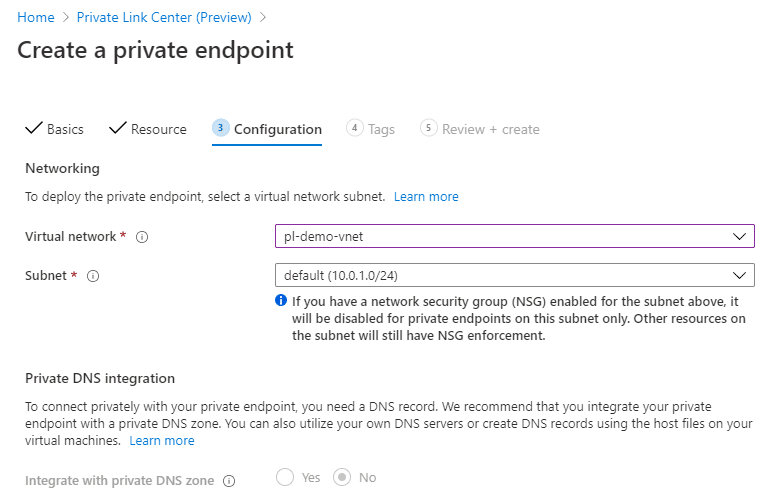Click the Virtual network info icon
The width and height of the screenshot is (777, 497).
(x=142, y=237)
